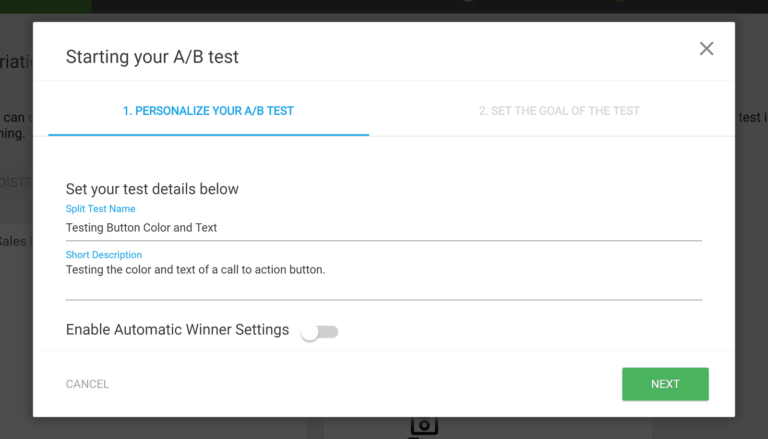
Task: Click the Enable Automatic Winner Settings label
Action: (177, 330)
